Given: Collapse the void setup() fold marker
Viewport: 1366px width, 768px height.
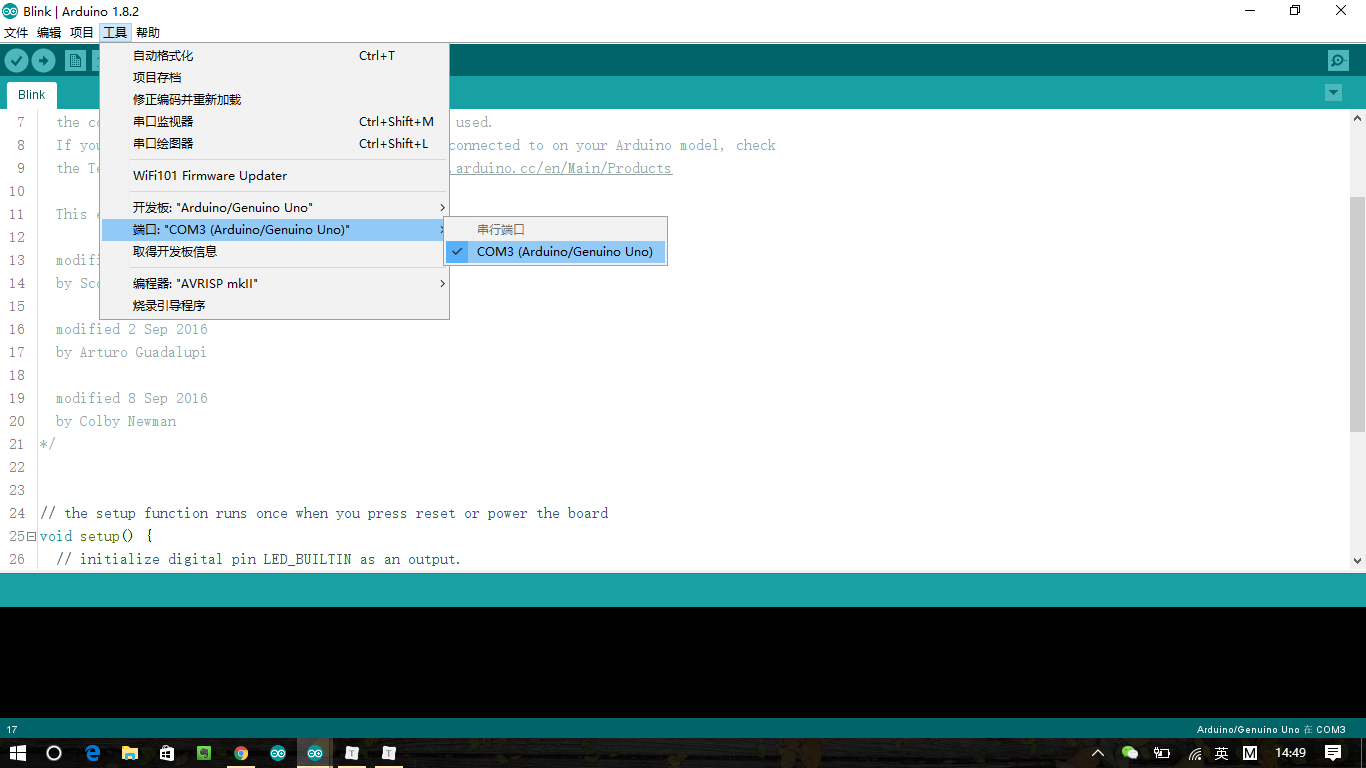Looking at the screenshot, I should 31,536.
